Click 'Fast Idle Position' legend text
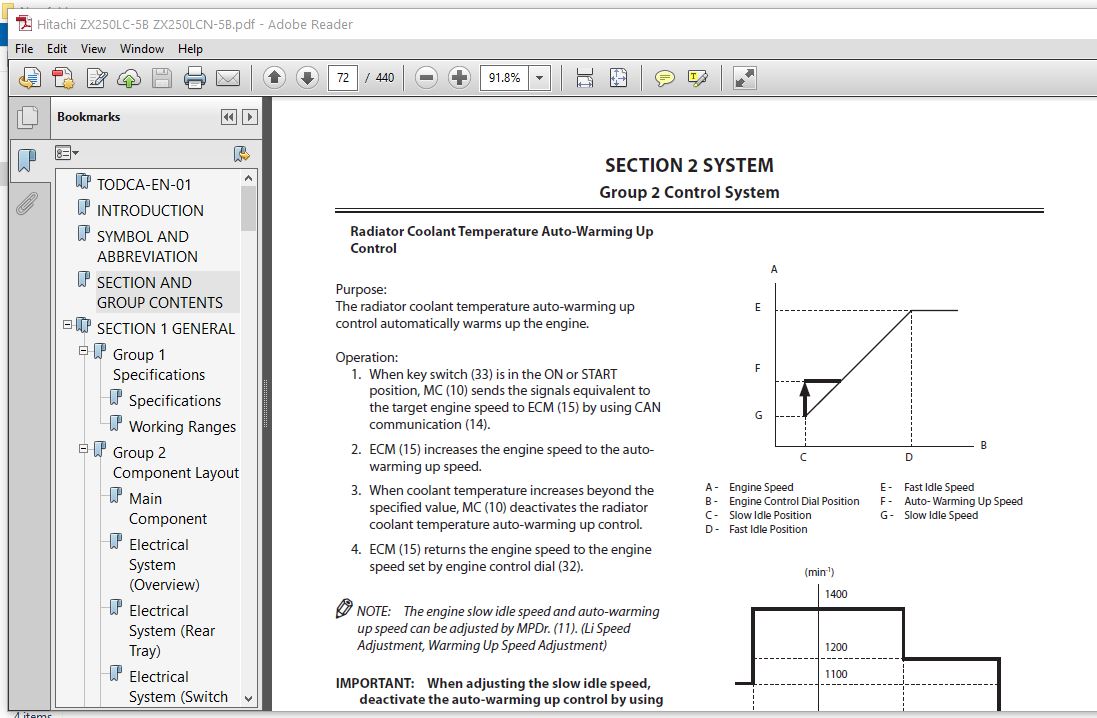1097x718 pixels. [x=768, y=529]
